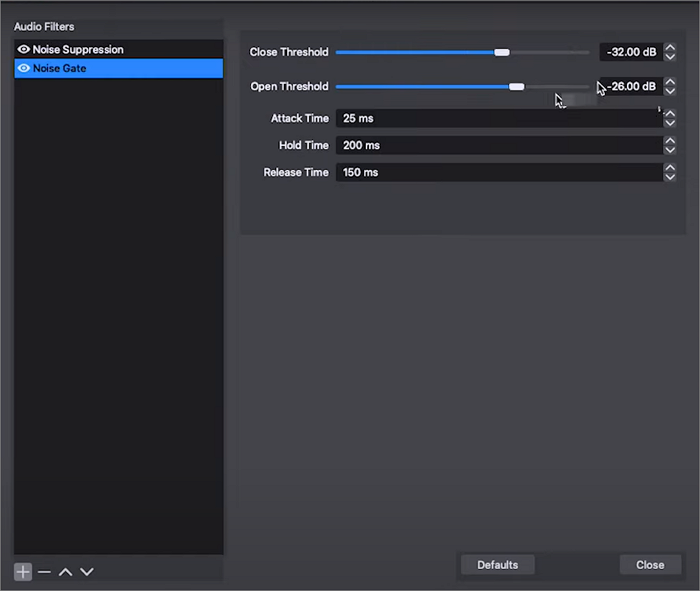This screenshot has height=591, width=700.
Task: Step the Close Threshold value using arrows
Action: tap(670, 52)
